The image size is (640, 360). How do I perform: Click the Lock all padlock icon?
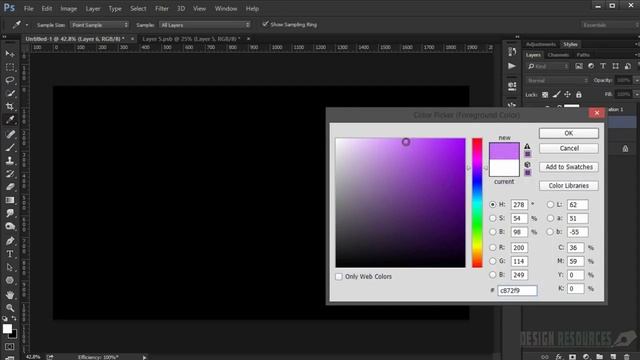[578, 95]
